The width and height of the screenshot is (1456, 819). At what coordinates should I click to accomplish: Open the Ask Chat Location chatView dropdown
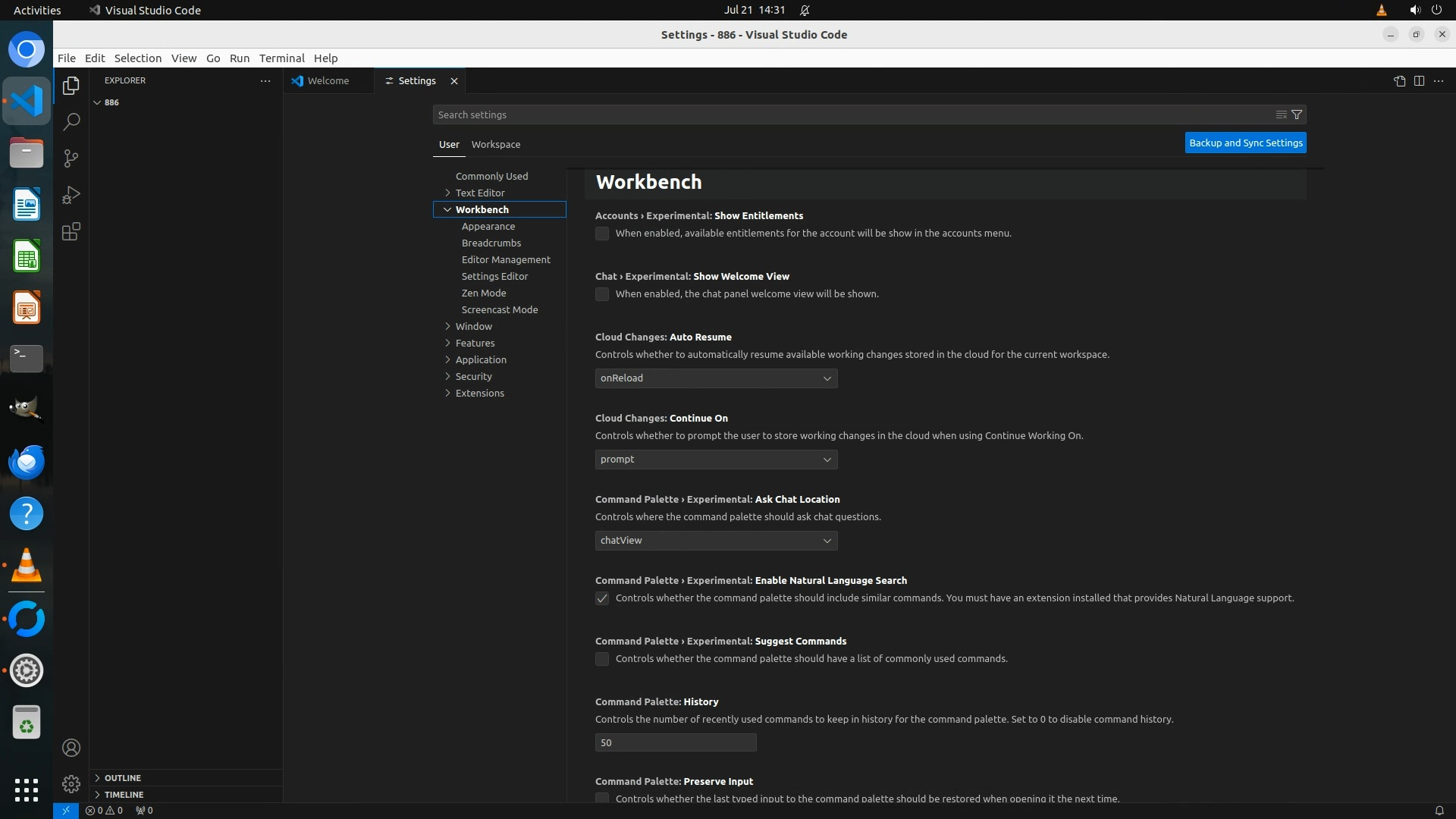pyautogui.click(x=716, y=541)
